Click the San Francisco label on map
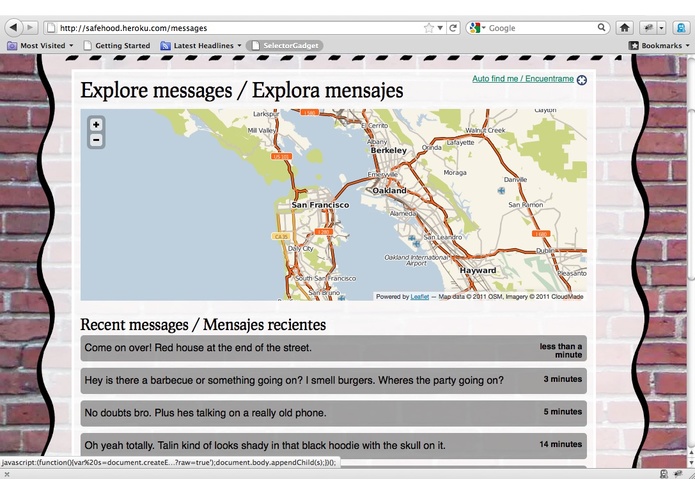The height and width of the screenshot is (494, 695). [320, 205]
